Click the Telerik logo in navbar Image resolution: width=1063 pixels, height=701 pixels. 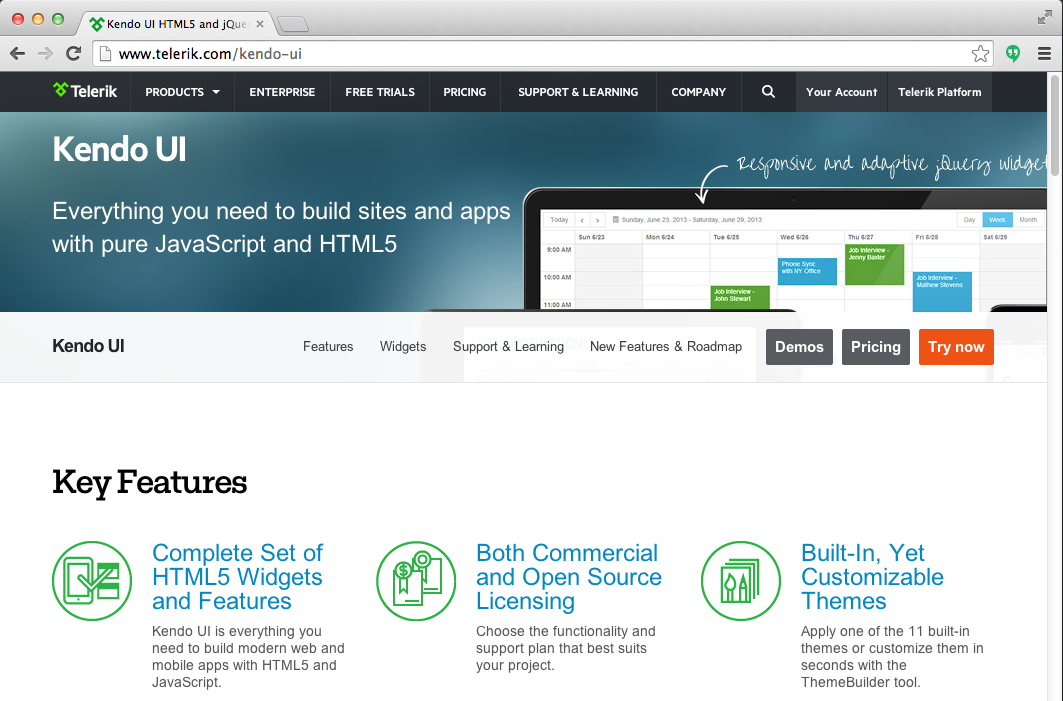pos(85,91)
